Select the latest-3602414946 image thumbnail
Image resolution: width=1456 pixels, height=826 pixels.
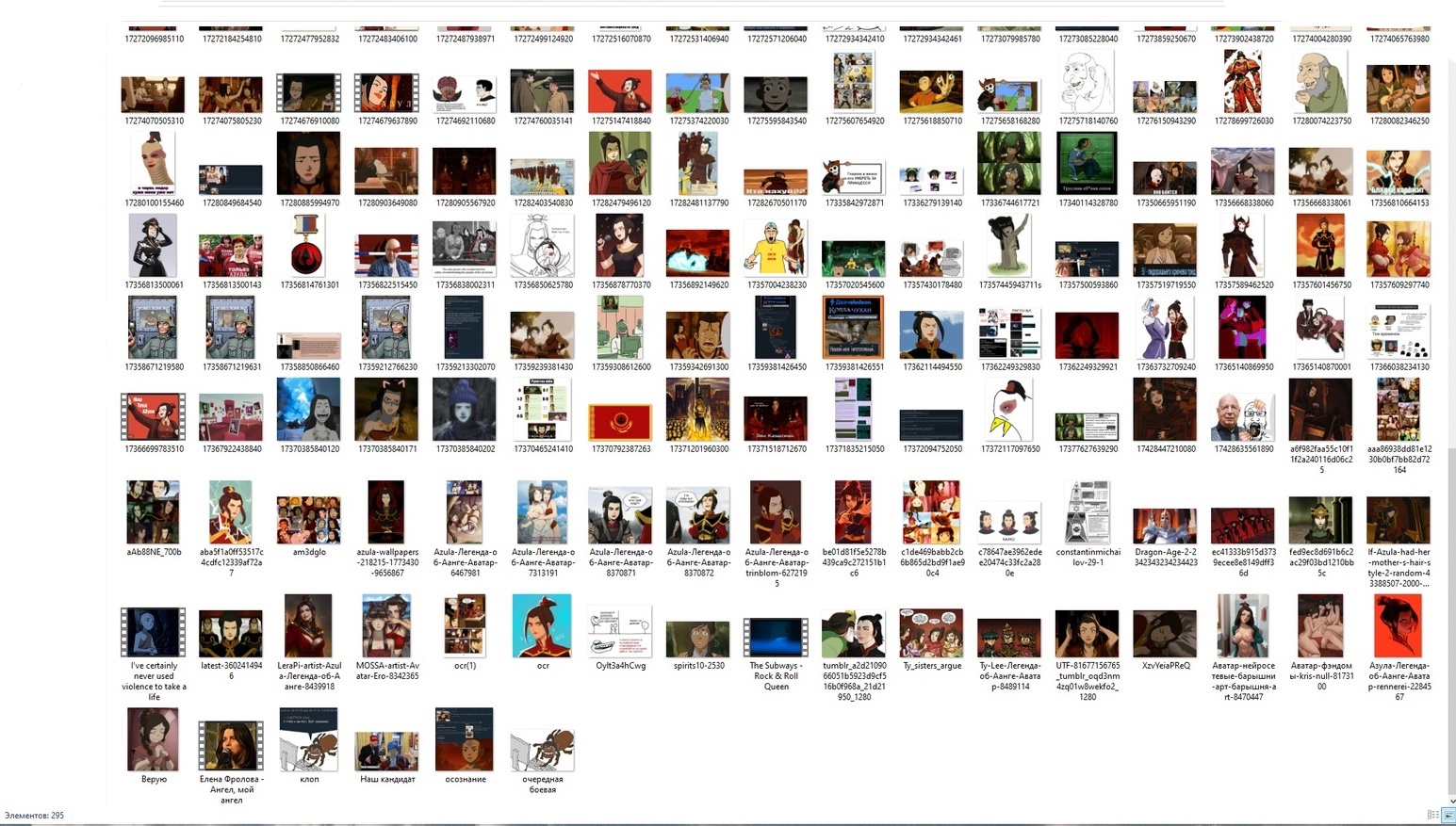click(231, 634)
